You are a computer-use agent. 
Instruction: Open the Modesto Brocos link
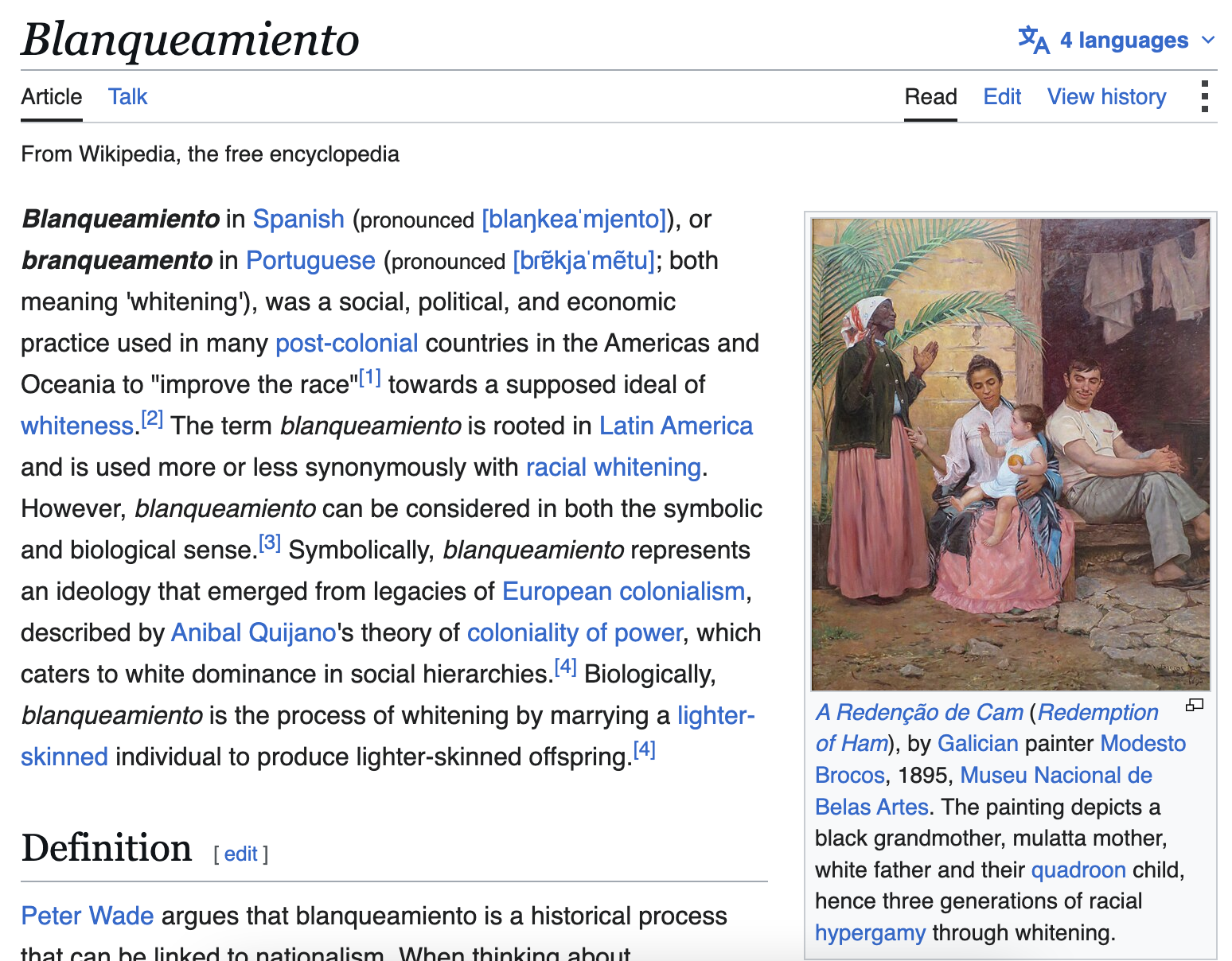[x=1143, y=743]
